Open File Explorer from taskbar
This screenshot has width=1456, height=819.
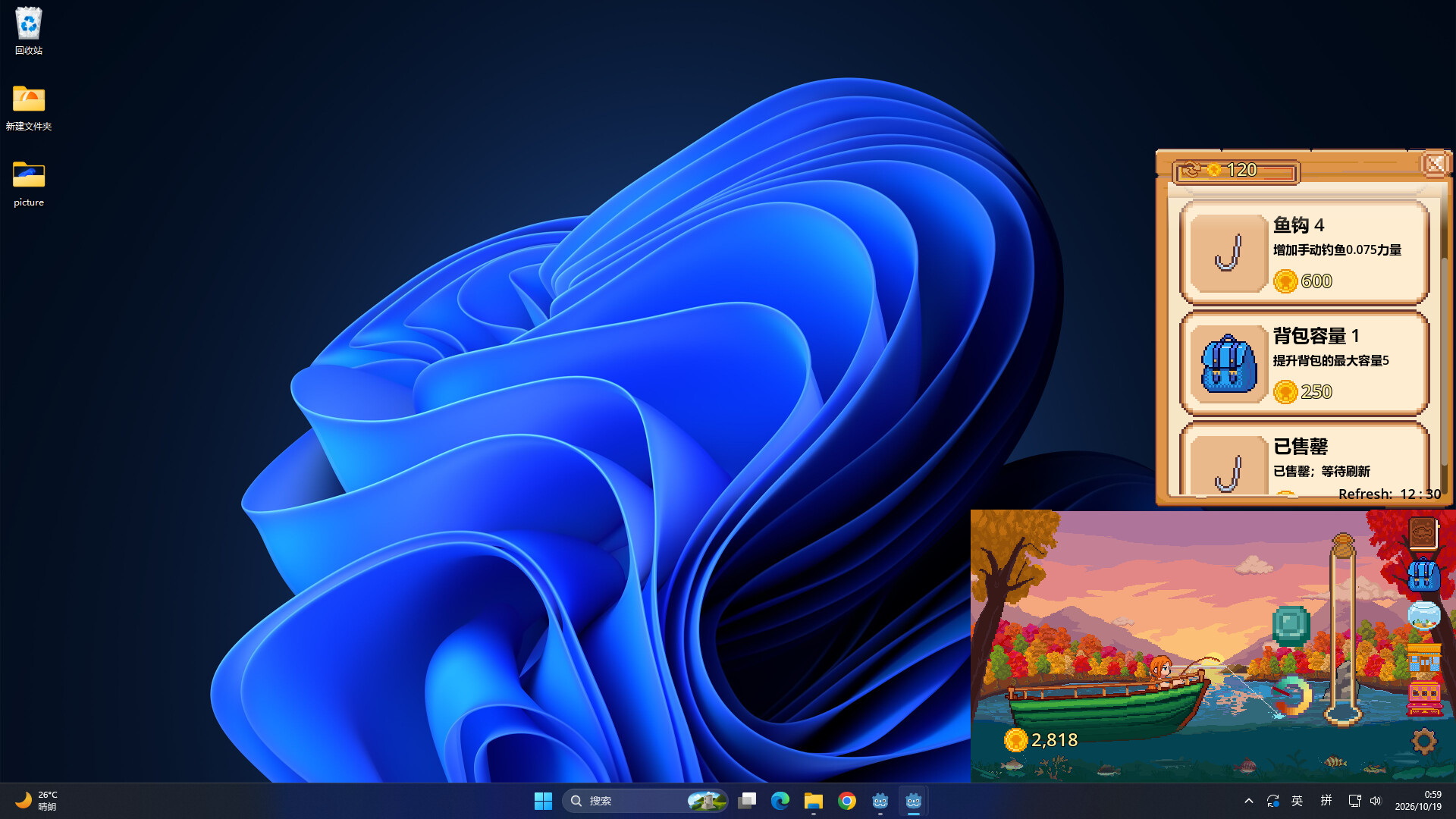pyautogui.click(x=814, y=801)
